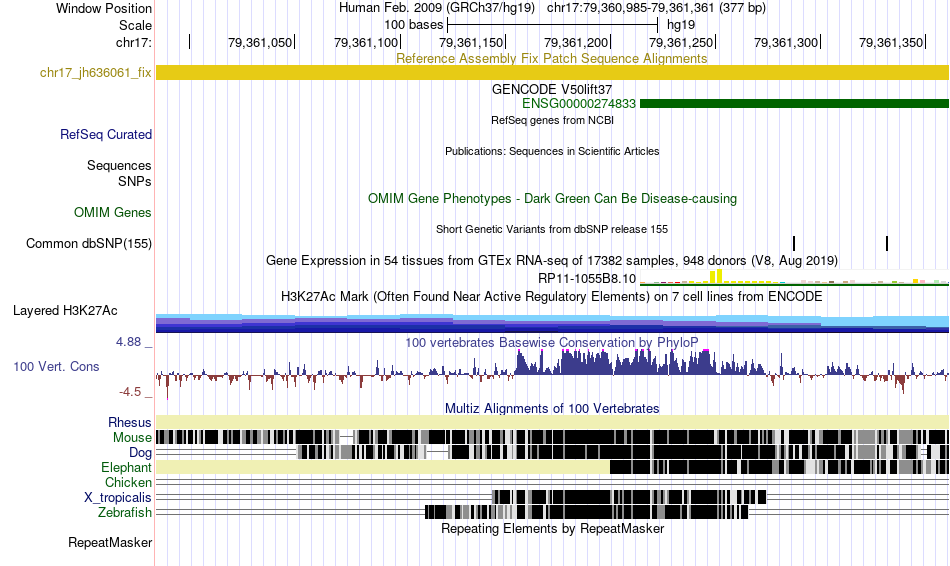Click the Reference Assembly Fix Patch Sequence Alignments title

pyautogui.click(x=551, y=59)
